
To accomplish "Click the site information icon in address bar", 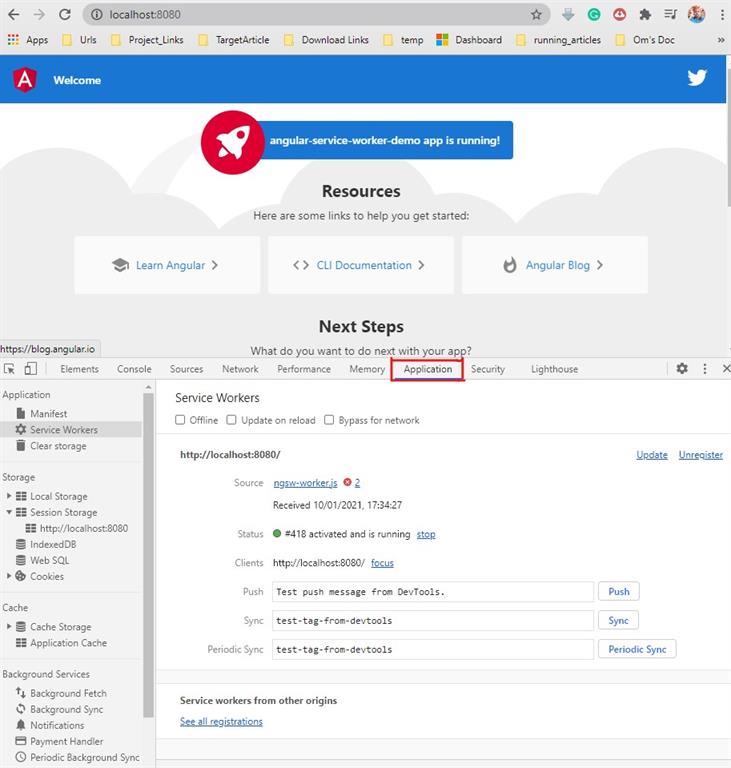I will point(97,15).
